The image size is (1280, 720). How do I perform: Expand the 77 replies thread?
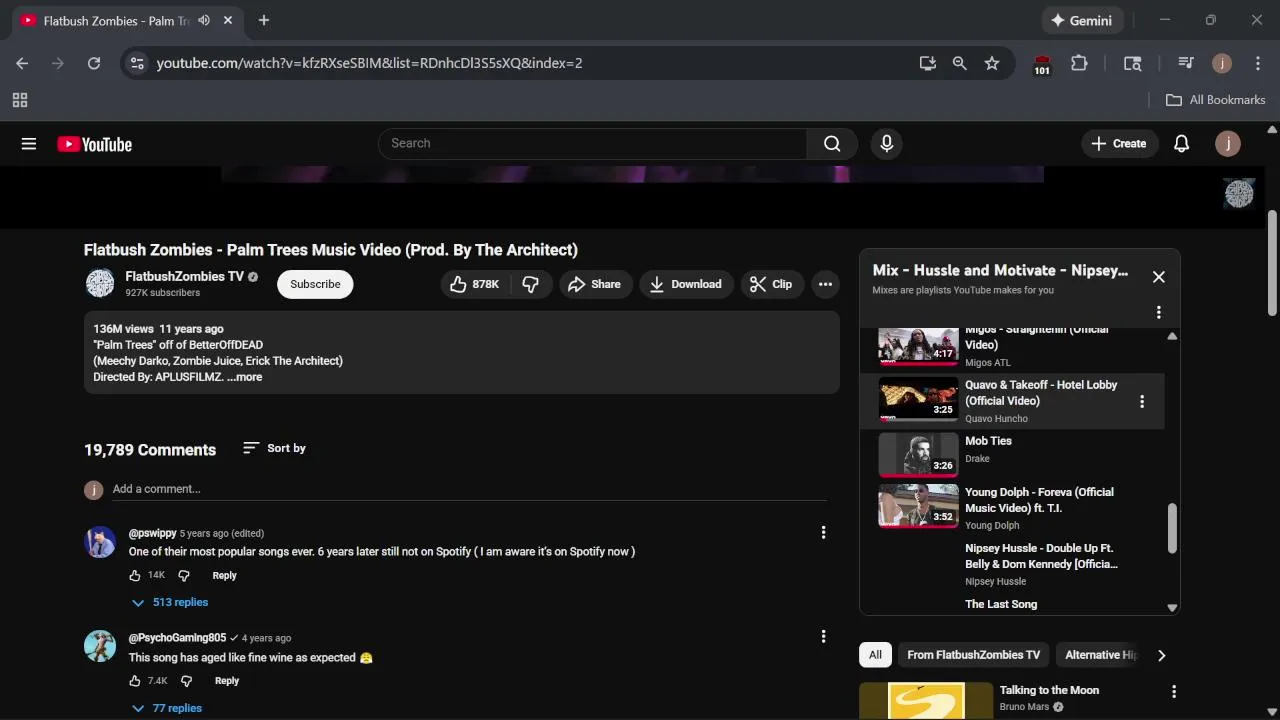pyautogui.click(x=167, y=708)
